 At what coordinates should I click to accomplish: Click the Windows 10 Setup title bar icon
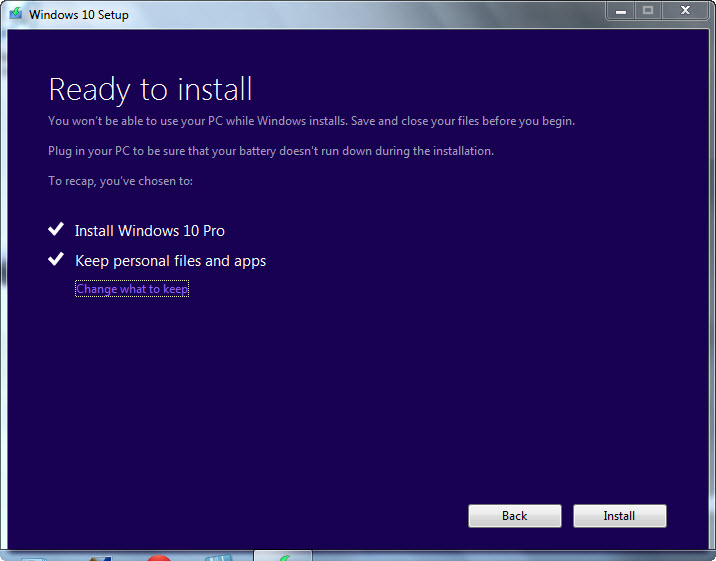click(16, 14)
